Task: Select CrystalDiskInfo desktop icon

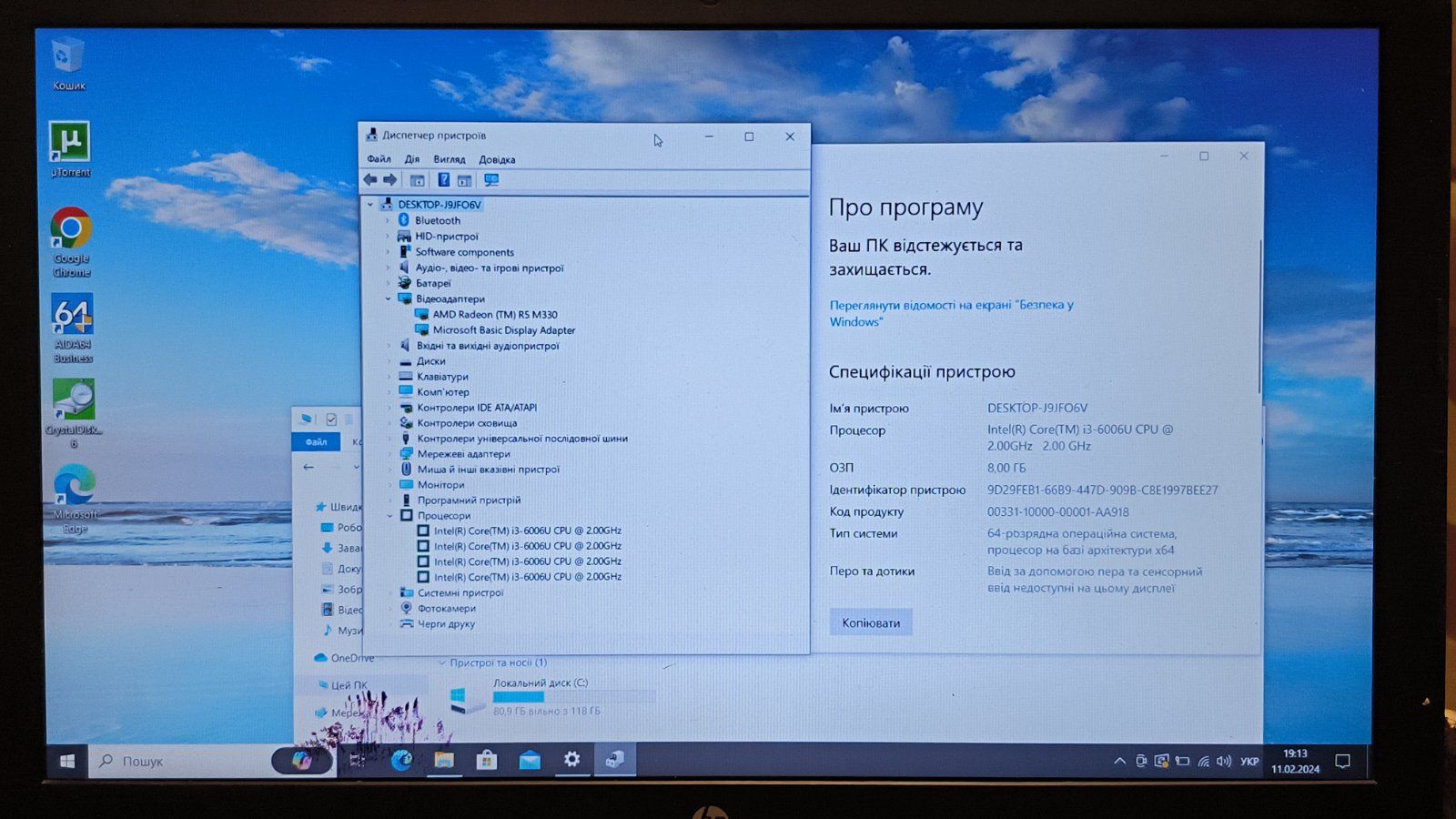Action: click(74, 413)
